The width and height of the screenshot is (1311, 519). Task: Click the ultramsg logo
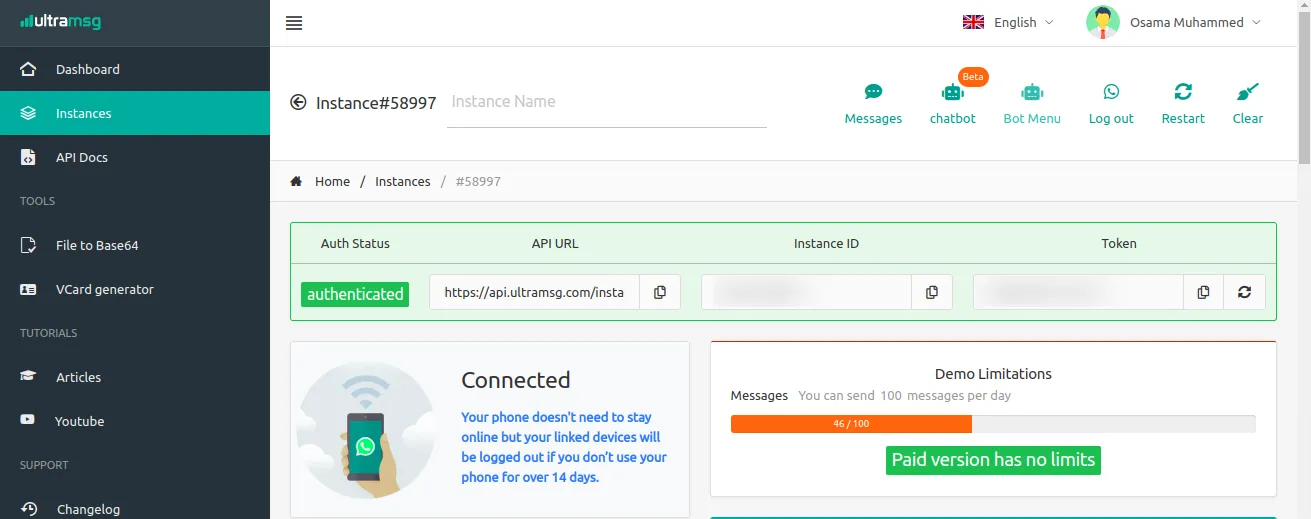[60, 21]
